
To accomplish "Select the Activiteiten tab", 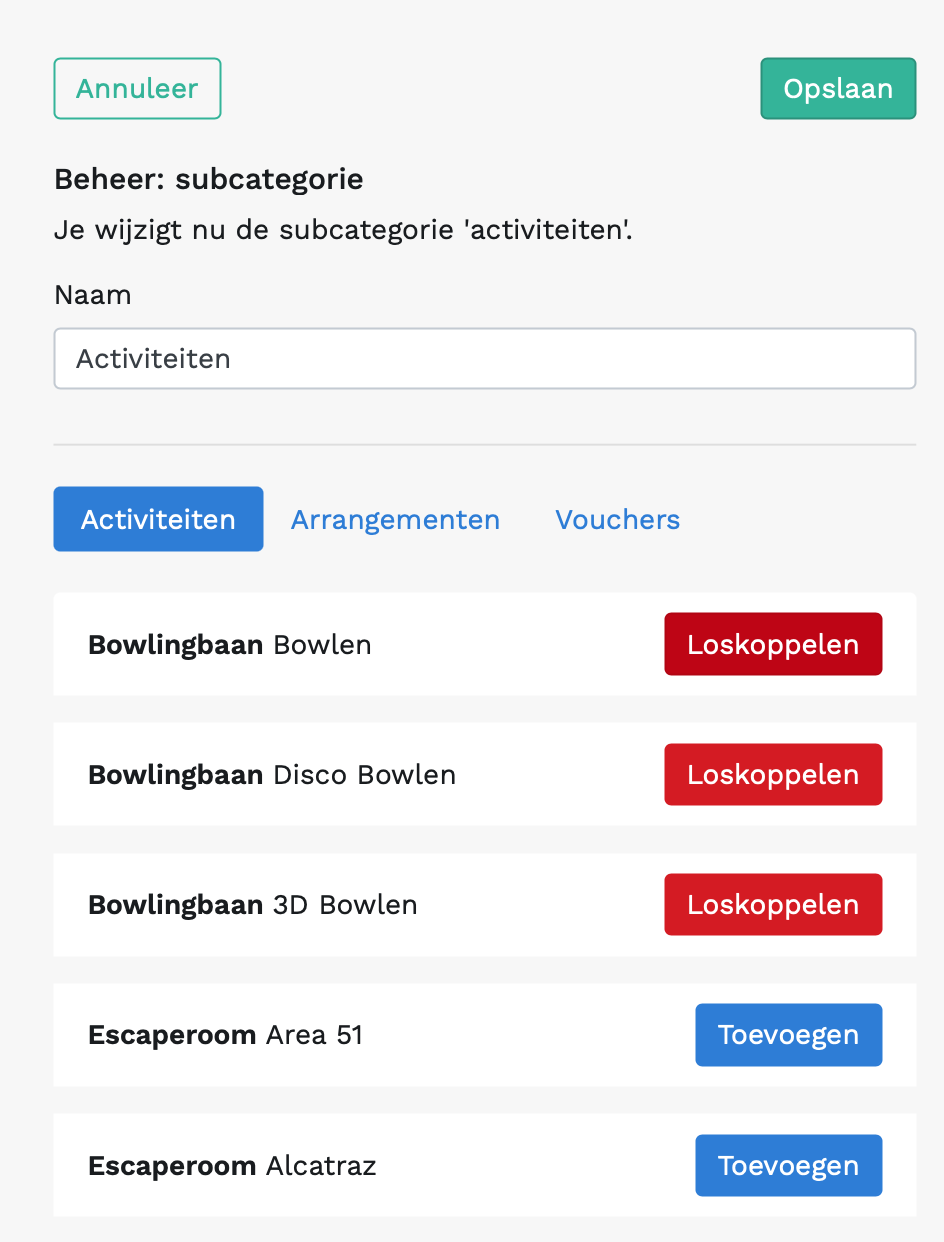I will (158, 520).
